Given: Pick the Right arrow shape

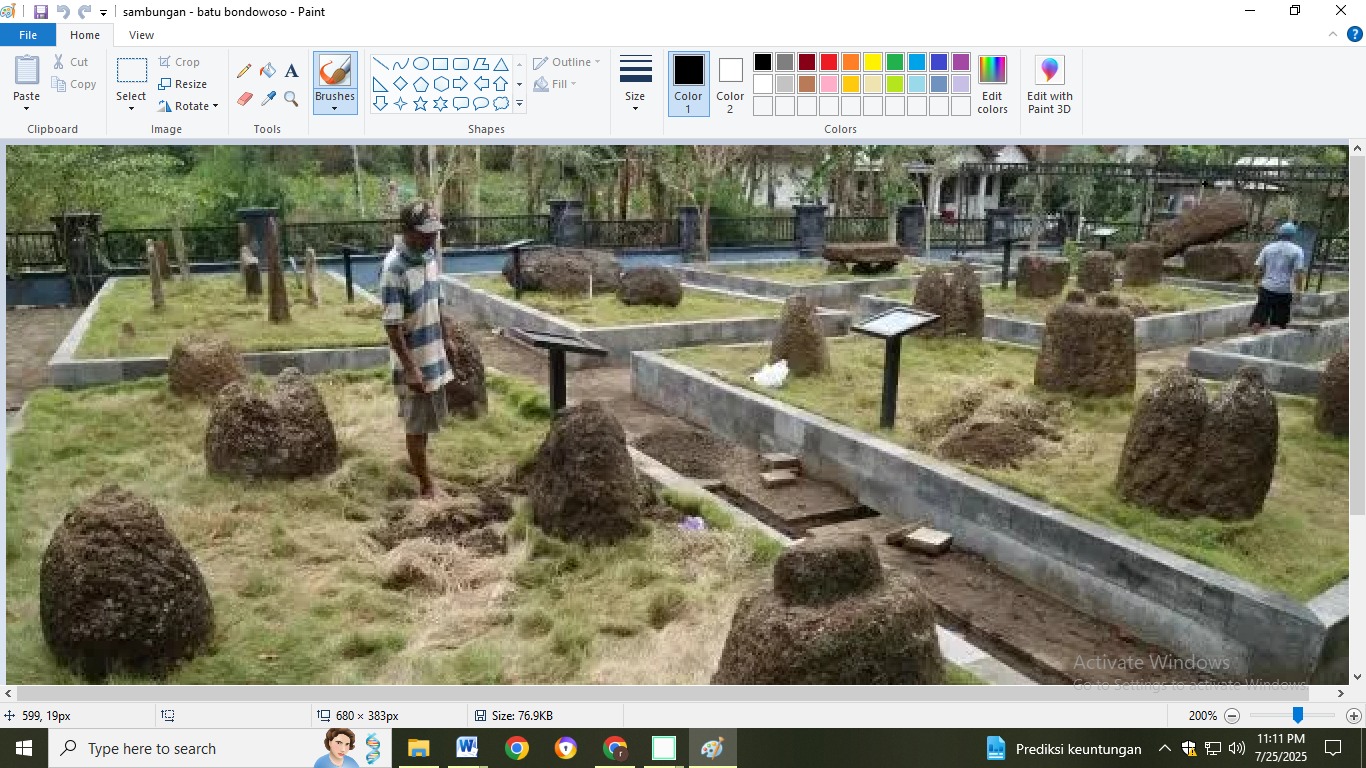Looking at the screenshot, I should pos(461,84).
